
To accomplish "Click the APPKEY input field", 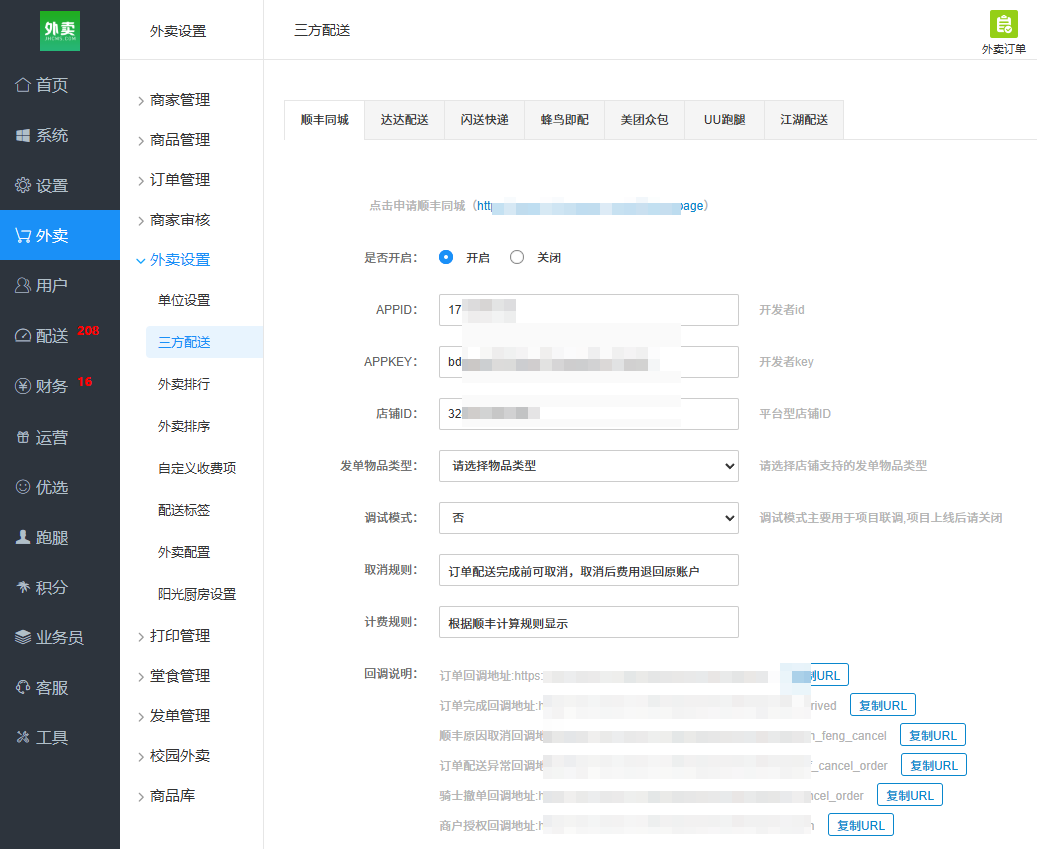I will click(x=589, y=362).
